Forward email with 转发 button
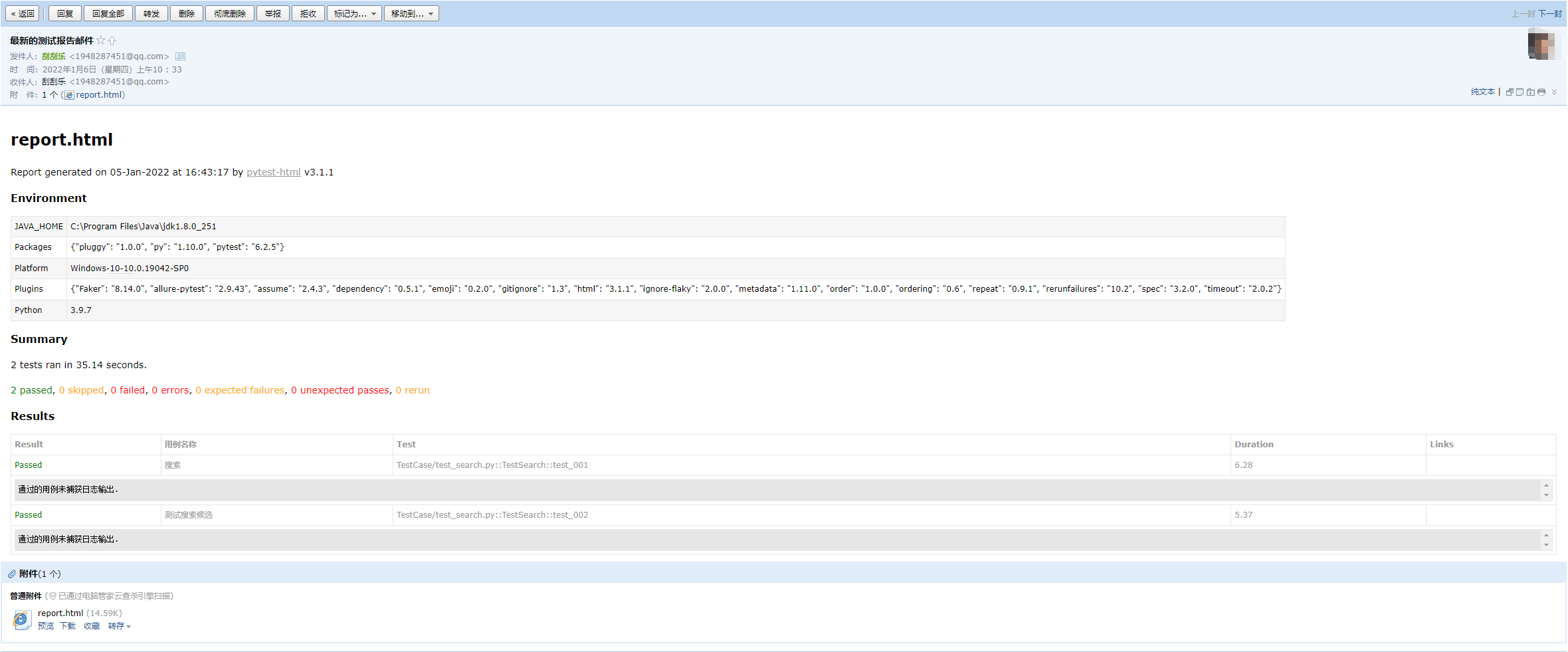This screenshot has height=652, width=1568. 151,13
